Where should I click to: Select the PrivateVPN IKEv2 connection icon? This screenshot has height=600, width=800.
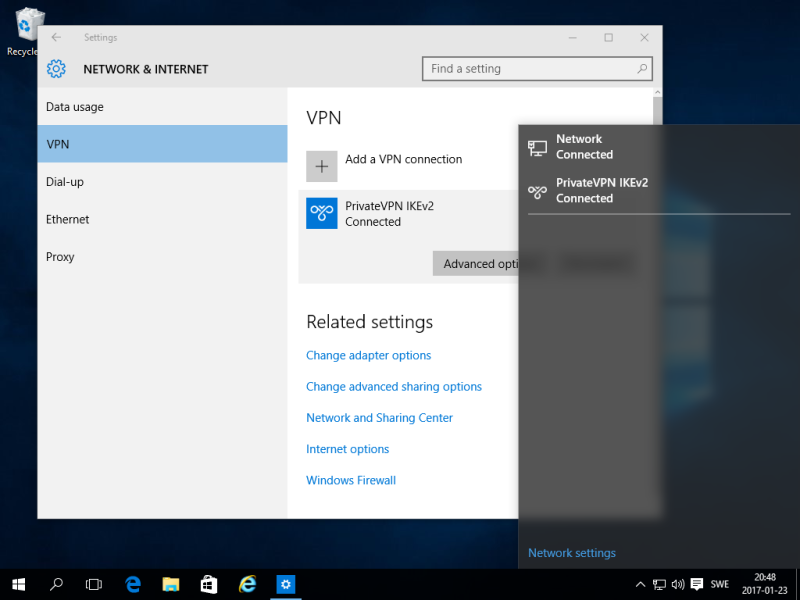point(321,213)
